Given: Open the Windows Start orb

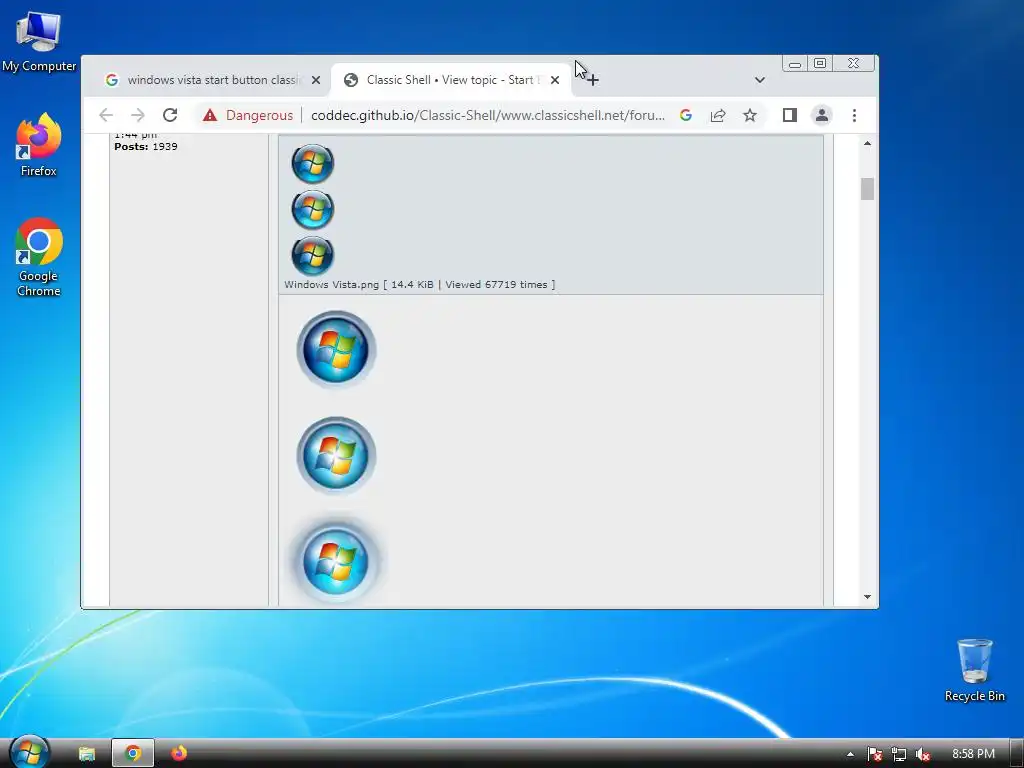Looking at the screenshot, I should [x=29, y=752].
